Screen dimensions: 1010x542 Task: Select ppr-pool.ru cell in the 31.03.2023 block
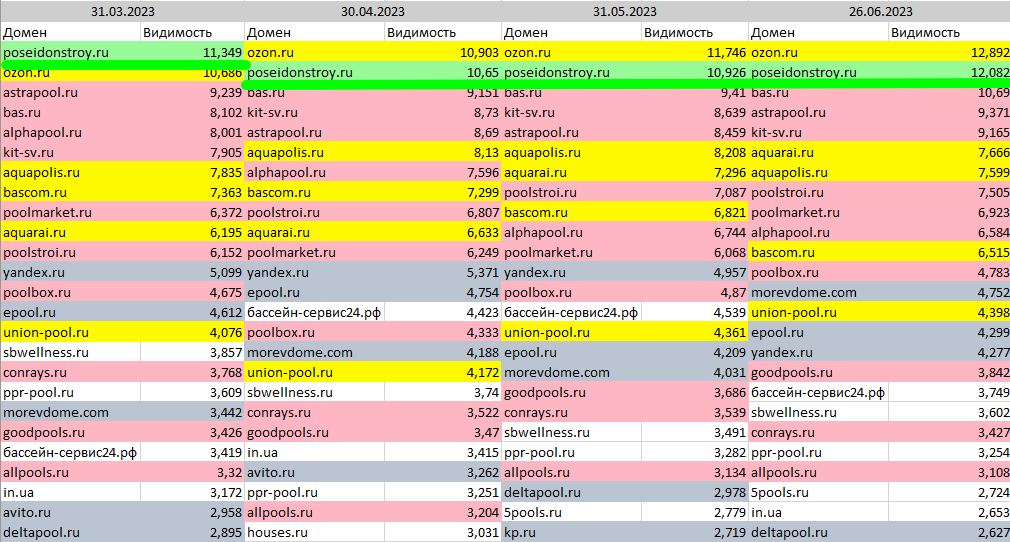click(x=70, y=392)
